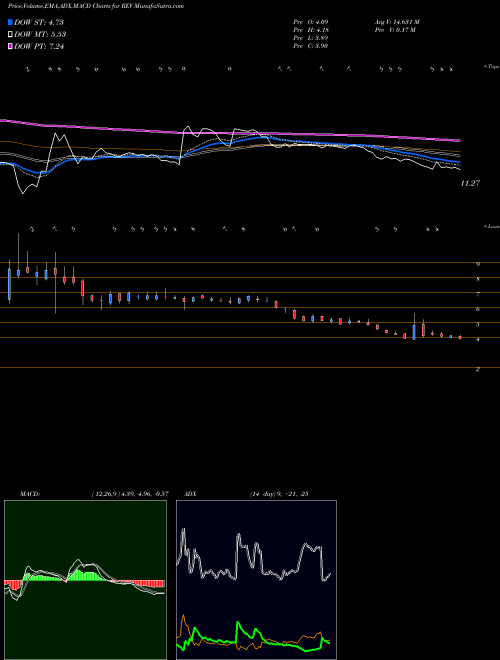Select the 'DOW ST: 4.73' legend text
The image size is (500, 660).
(39, 23)
